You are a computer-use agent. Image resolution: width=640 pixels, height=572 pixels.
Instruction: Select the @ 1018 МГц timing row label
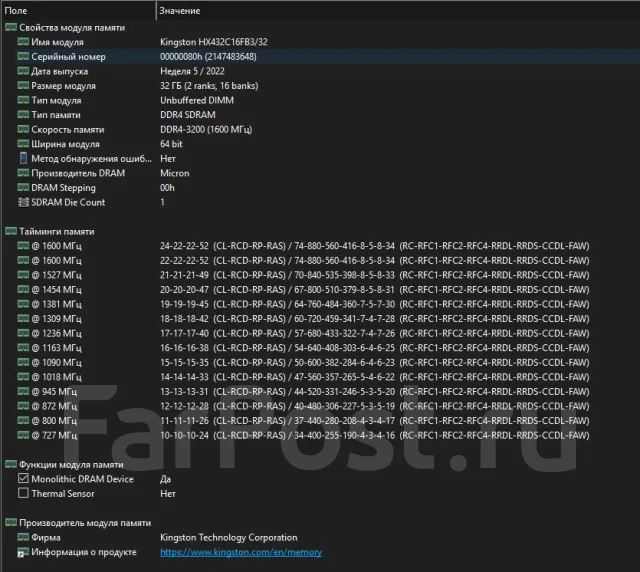pos(56,377)
